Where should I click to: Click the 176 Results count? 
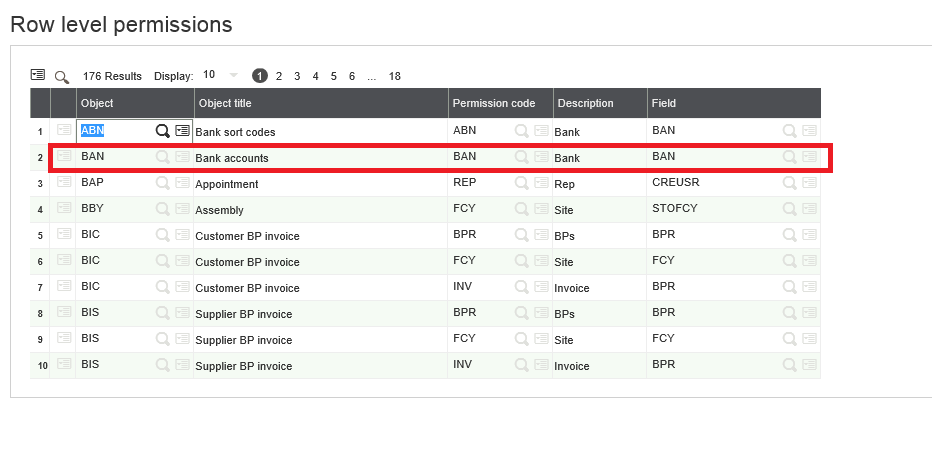pyautogui.click(x=112, y=76)
